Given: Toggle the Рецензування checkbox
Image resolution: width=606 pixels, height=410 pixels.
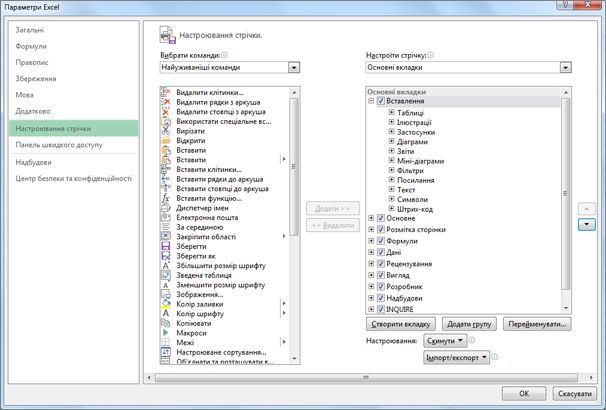Looking at the screenshot, I should pyautogui.click(x=381, y=264).
